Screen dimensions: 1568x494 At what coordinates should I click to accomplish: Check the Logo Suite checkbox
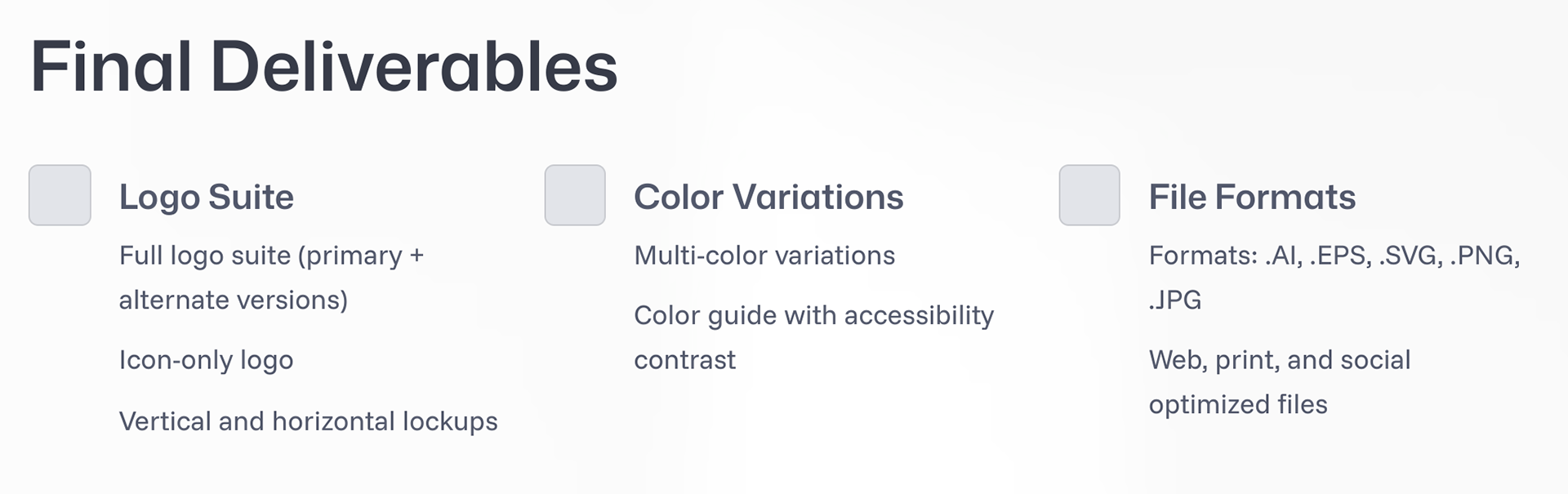point(60,195)
